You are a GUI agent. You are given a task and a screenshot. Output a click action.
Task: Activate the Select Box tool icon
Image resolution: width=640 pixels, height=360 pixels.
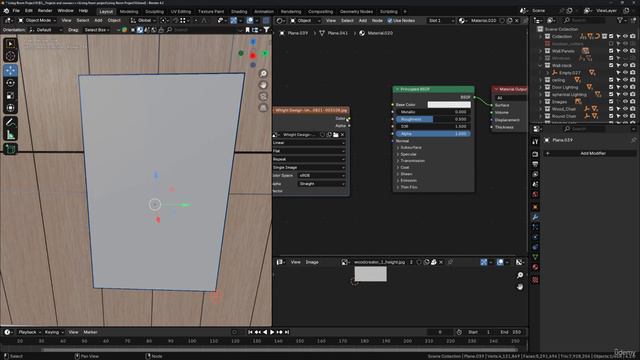coord(11,44)
